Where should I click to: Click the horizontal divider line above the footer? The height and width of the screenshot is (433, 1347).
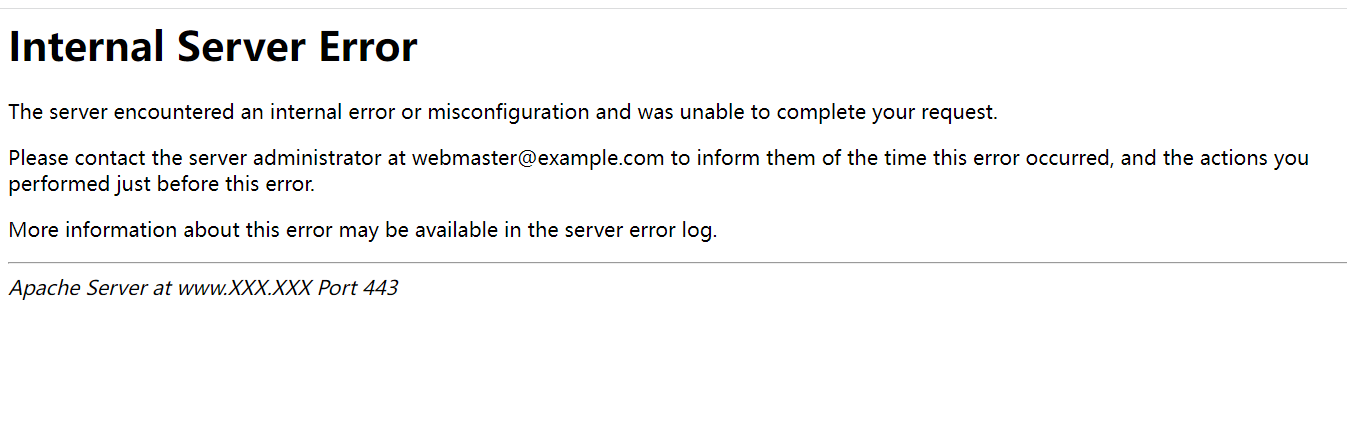tap(677, 263)
